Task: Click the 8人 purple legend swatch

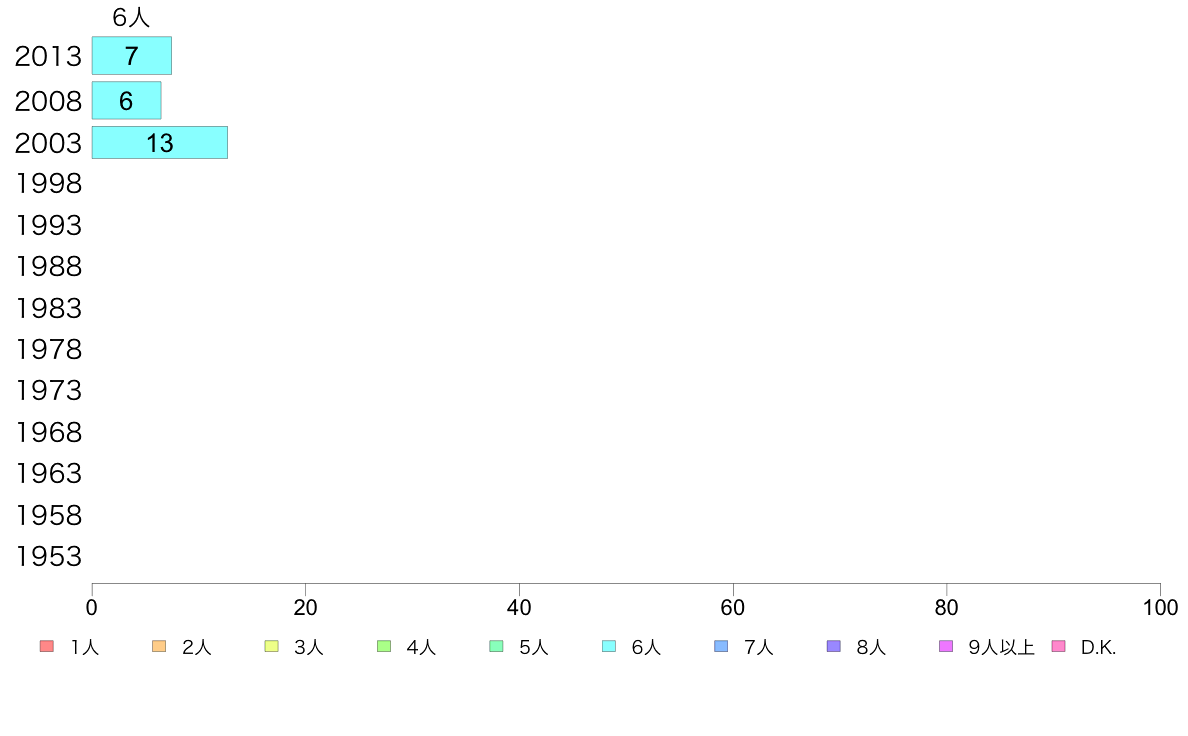Action: [x=833, y=647]
